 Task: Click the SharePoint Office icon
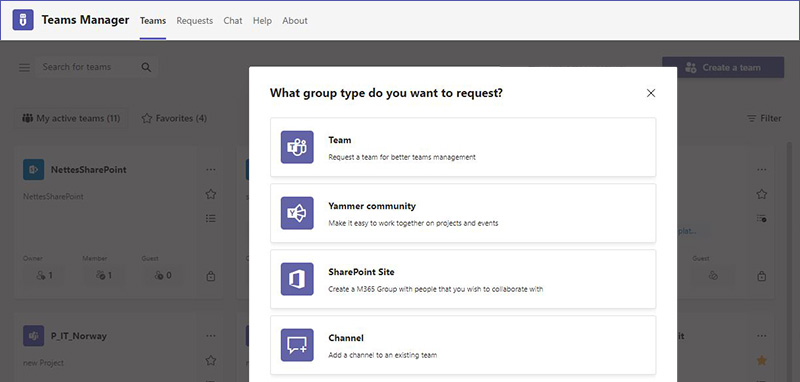(x=297, y=279)
